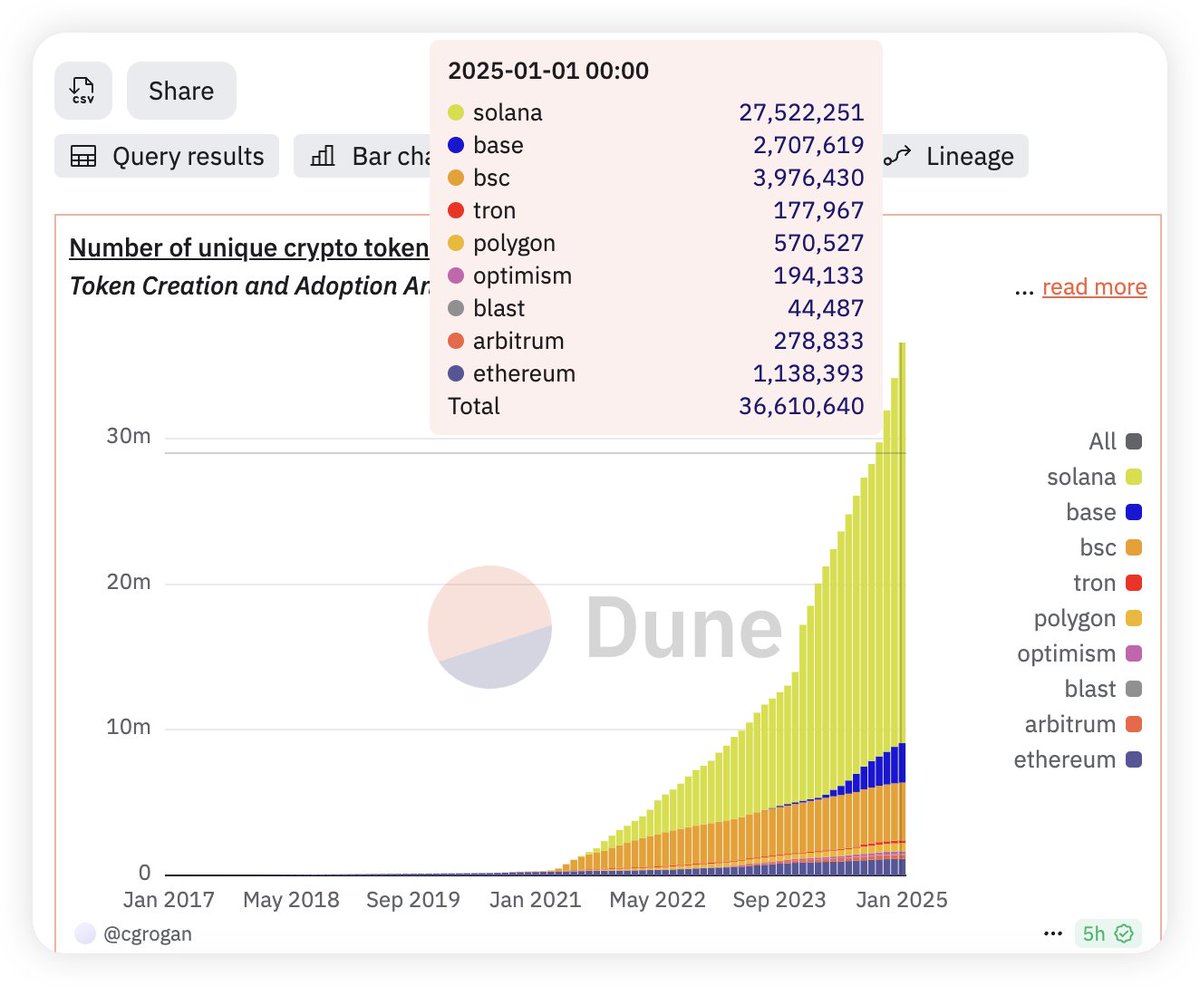Click the Share button
Image resolution: width=1200 pixels, height=986 pixels.
click(181, 91)
